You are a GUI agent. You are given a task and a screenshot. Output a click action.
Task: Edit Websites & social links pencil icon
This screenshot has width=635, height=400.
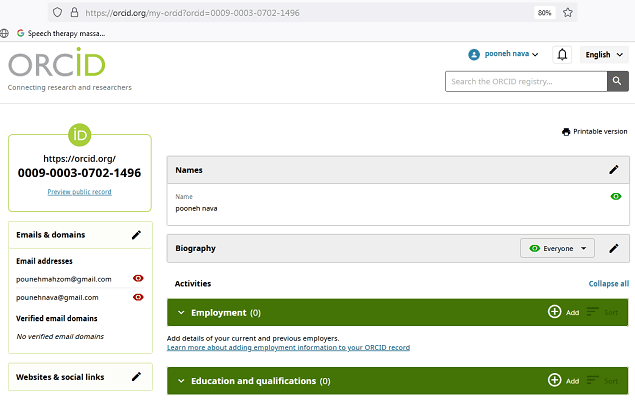pos(136,377)
